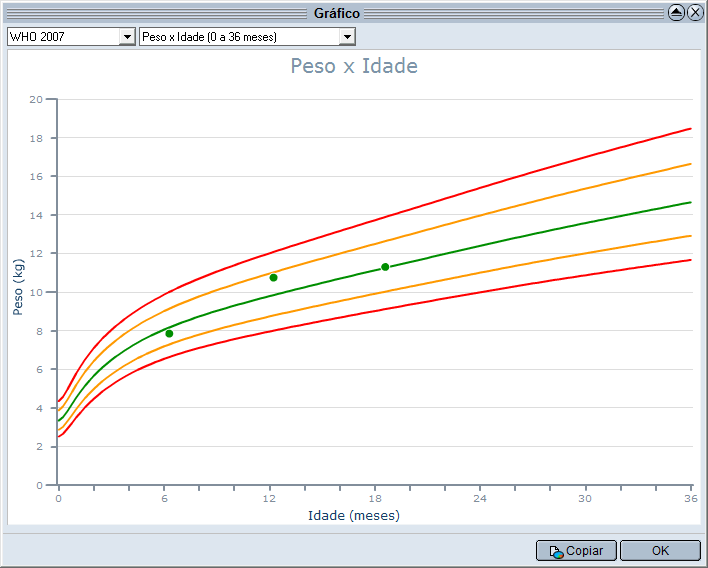Screen dimensions: 708x568
Task: Click the y-axis tick label 10
Action: click(36, 293)
